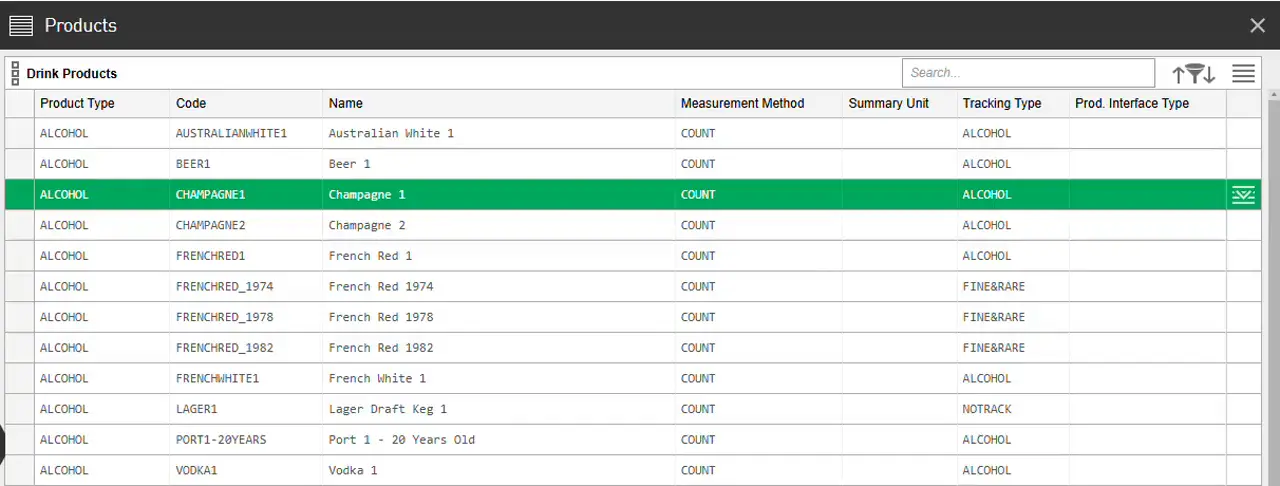Viewport: 1280px width, 486px height.
Task: Select the Vodka 1 name cell
Action: 499,470
